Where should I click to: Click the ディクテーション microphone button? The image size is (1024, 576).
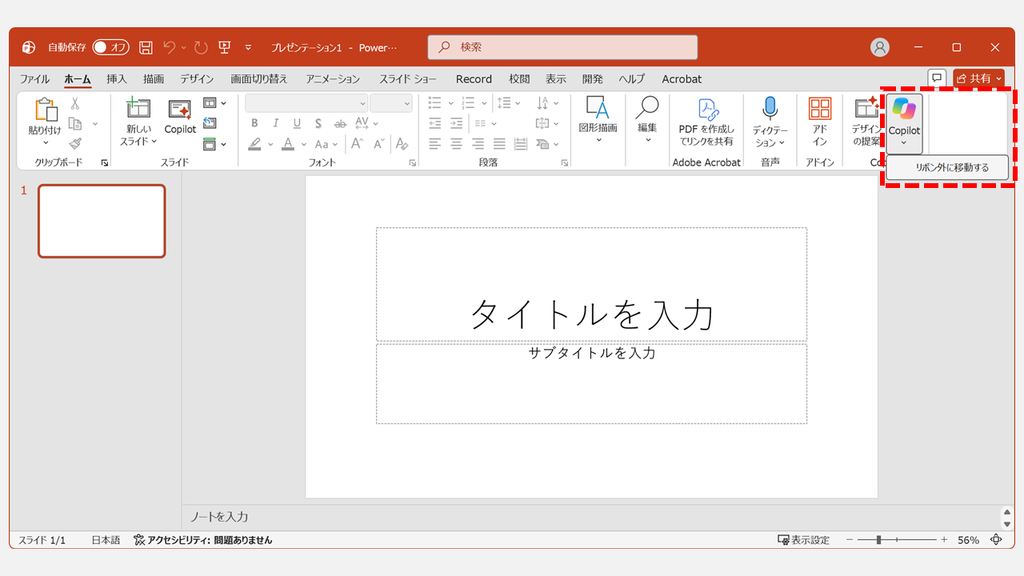pyautogui.click(x=770, y=122)
